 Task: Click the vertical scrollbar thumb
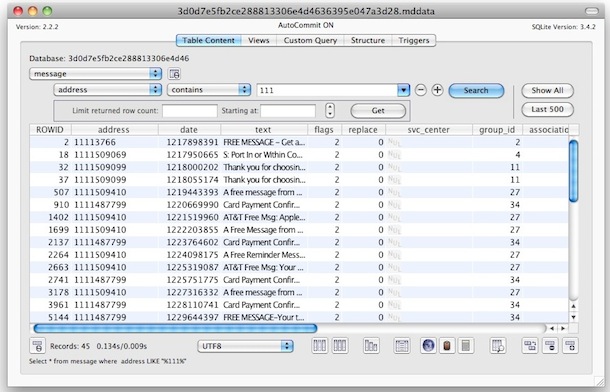coord(573,171)
